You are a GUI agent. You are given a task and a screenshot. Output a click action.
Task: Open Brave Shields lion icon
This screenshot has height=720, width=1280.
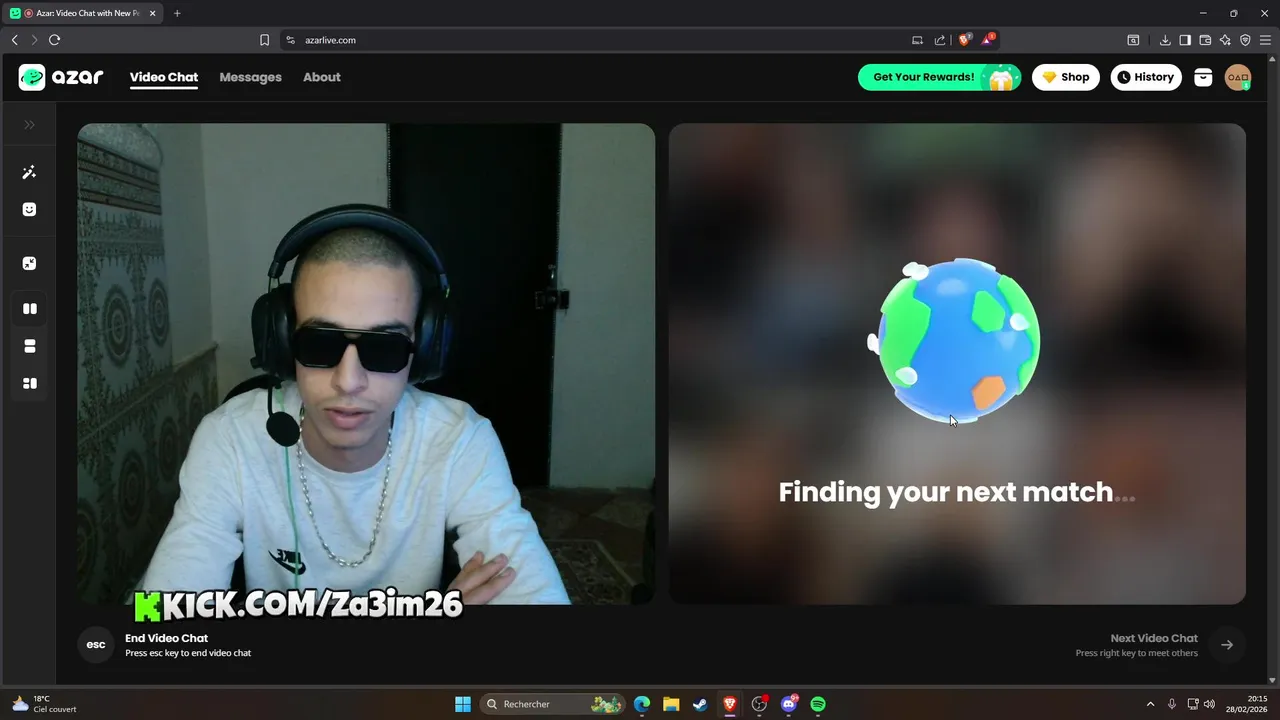(965, 40)
